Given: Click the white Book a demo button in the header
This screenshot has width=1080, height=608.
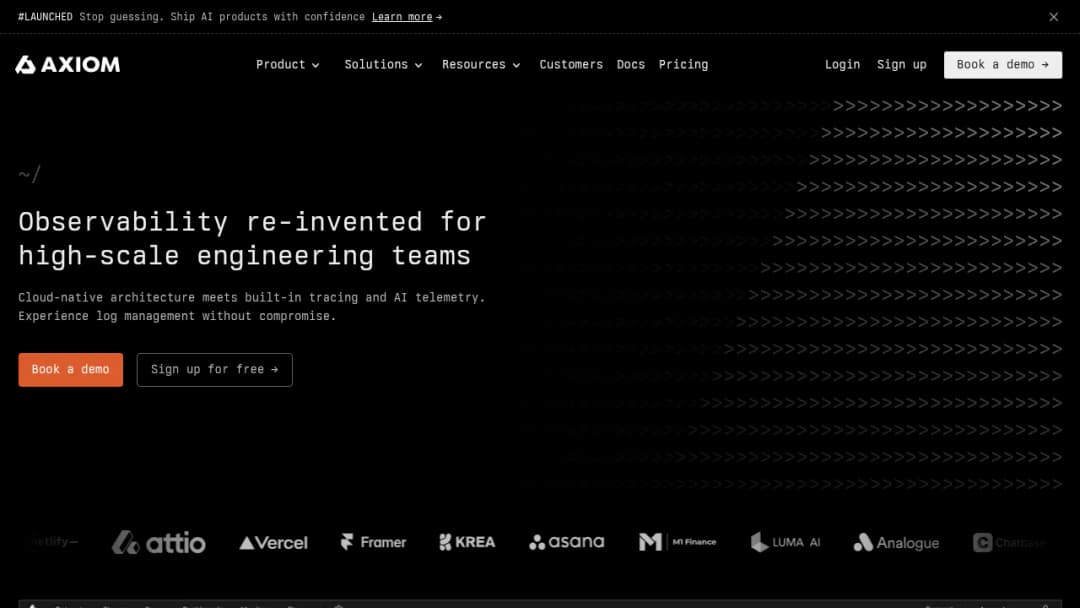Looking at the screenshot, I should (x=1003, y=65).
